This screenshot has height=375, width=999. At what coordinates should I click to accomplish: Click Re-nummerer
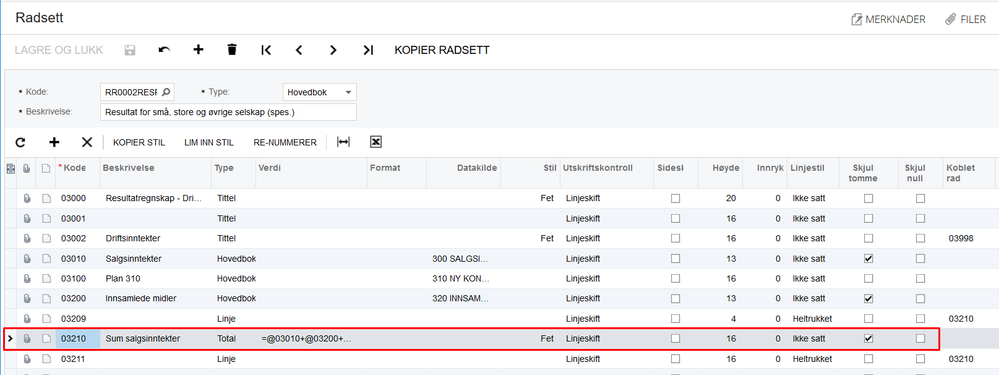(285, 143)
